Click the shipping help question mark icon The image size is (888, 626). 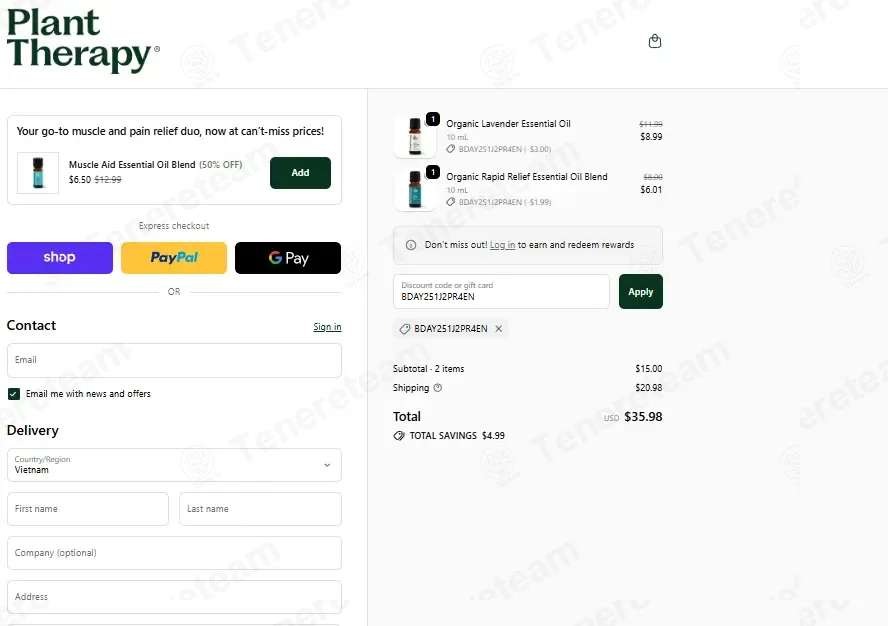tap(438, 388)
